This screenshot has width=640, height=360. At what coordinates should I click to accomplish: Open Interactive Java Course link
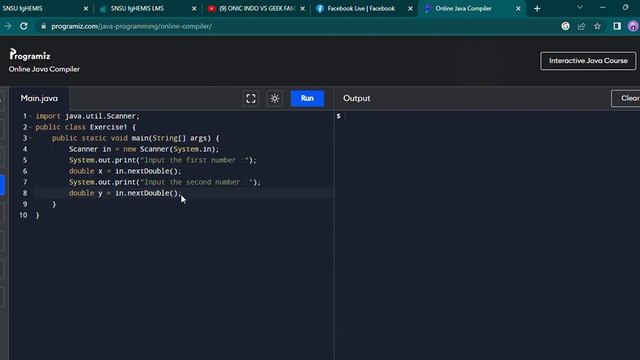[588, 61]
